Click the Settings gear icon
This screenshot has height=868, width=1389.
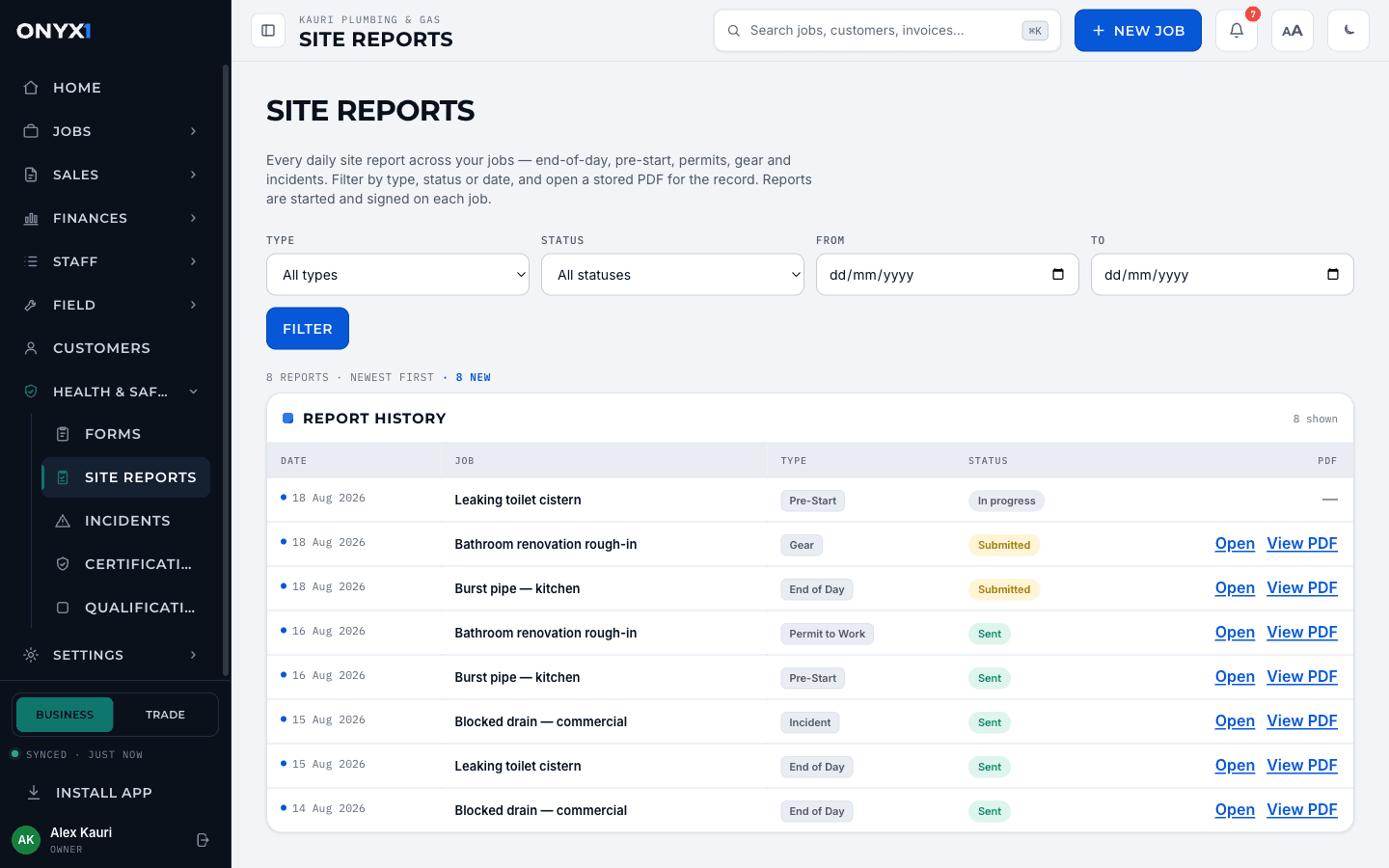31,655
